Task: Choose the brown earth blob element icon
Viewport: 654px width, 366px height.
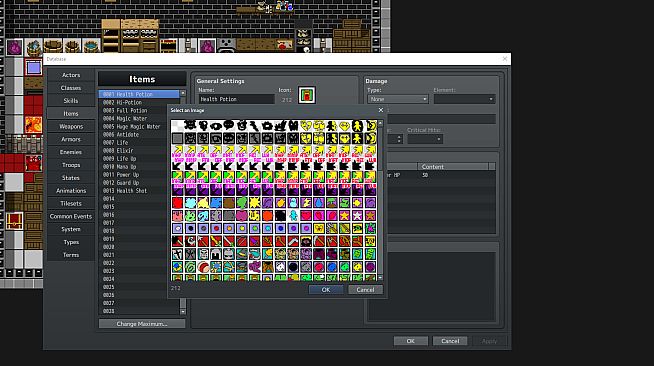Action: pos(229,203)
